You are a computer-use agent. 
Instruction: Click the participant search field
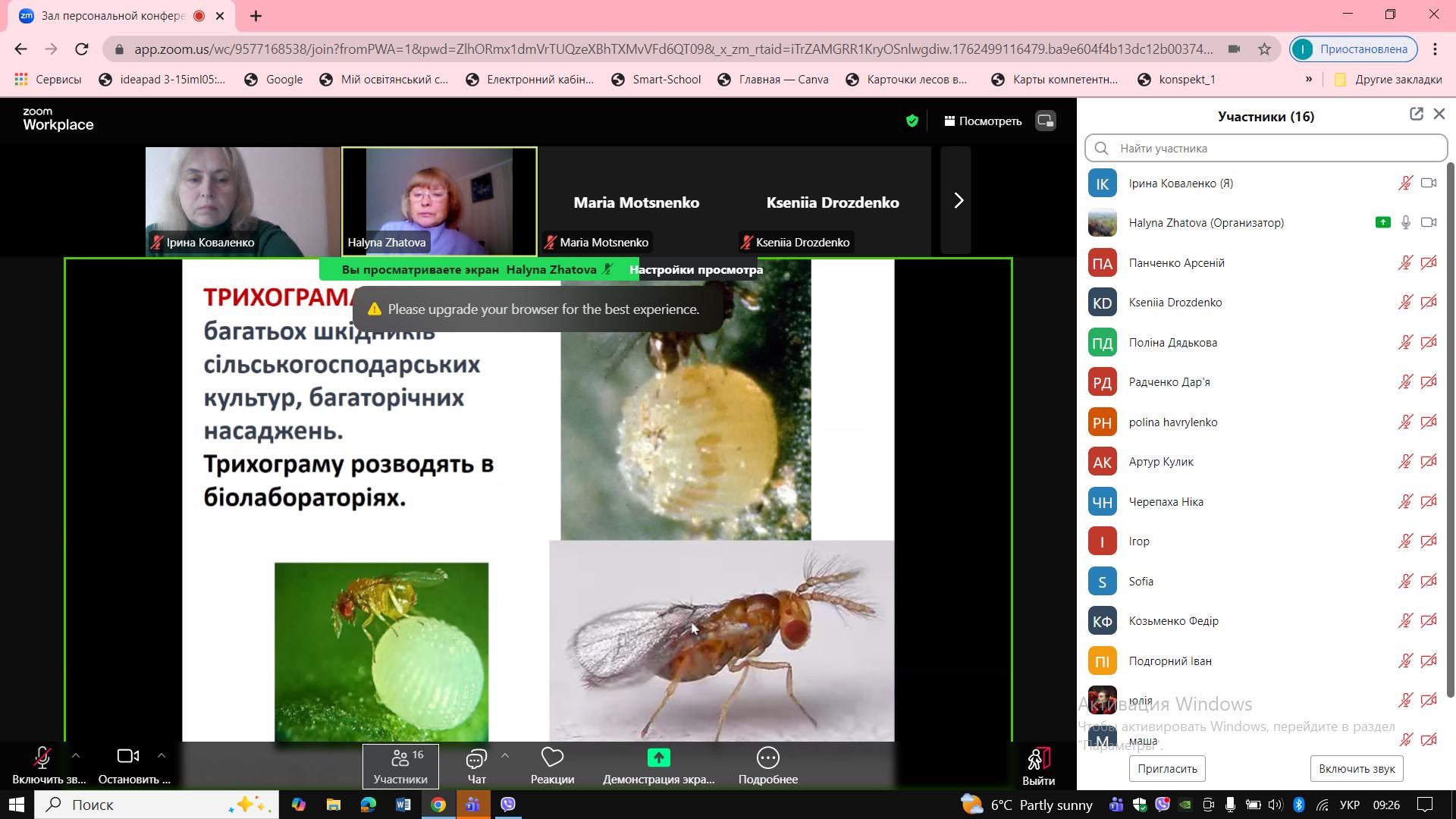tap(1274, 149)
